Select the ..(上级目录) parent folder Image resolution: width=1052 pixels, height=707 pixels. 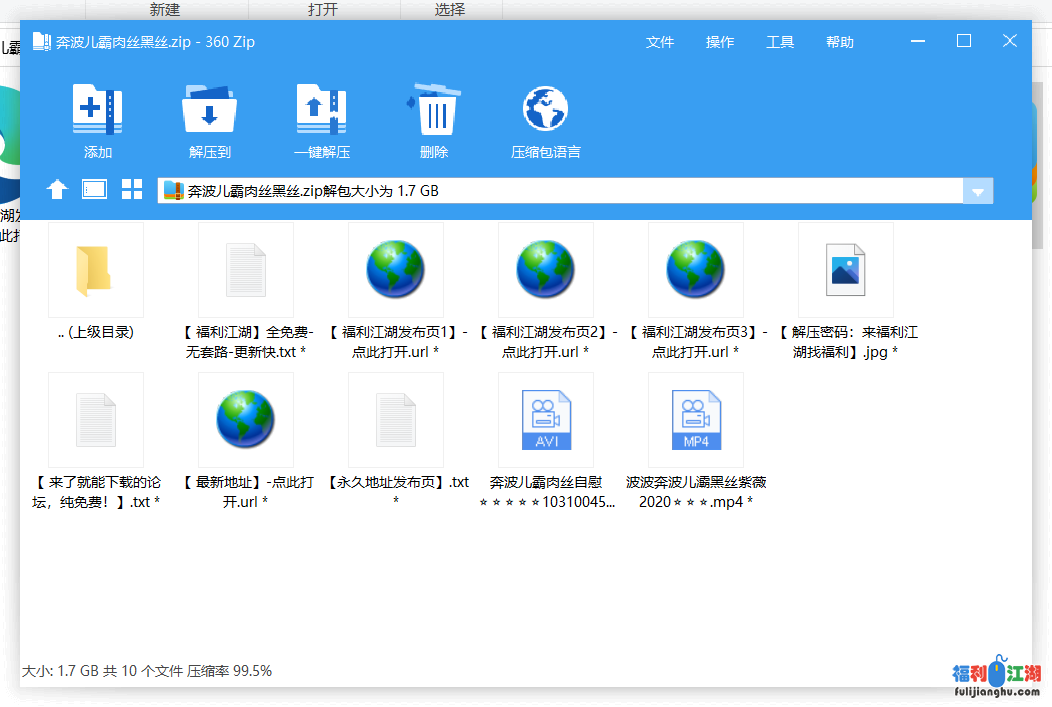96,271
